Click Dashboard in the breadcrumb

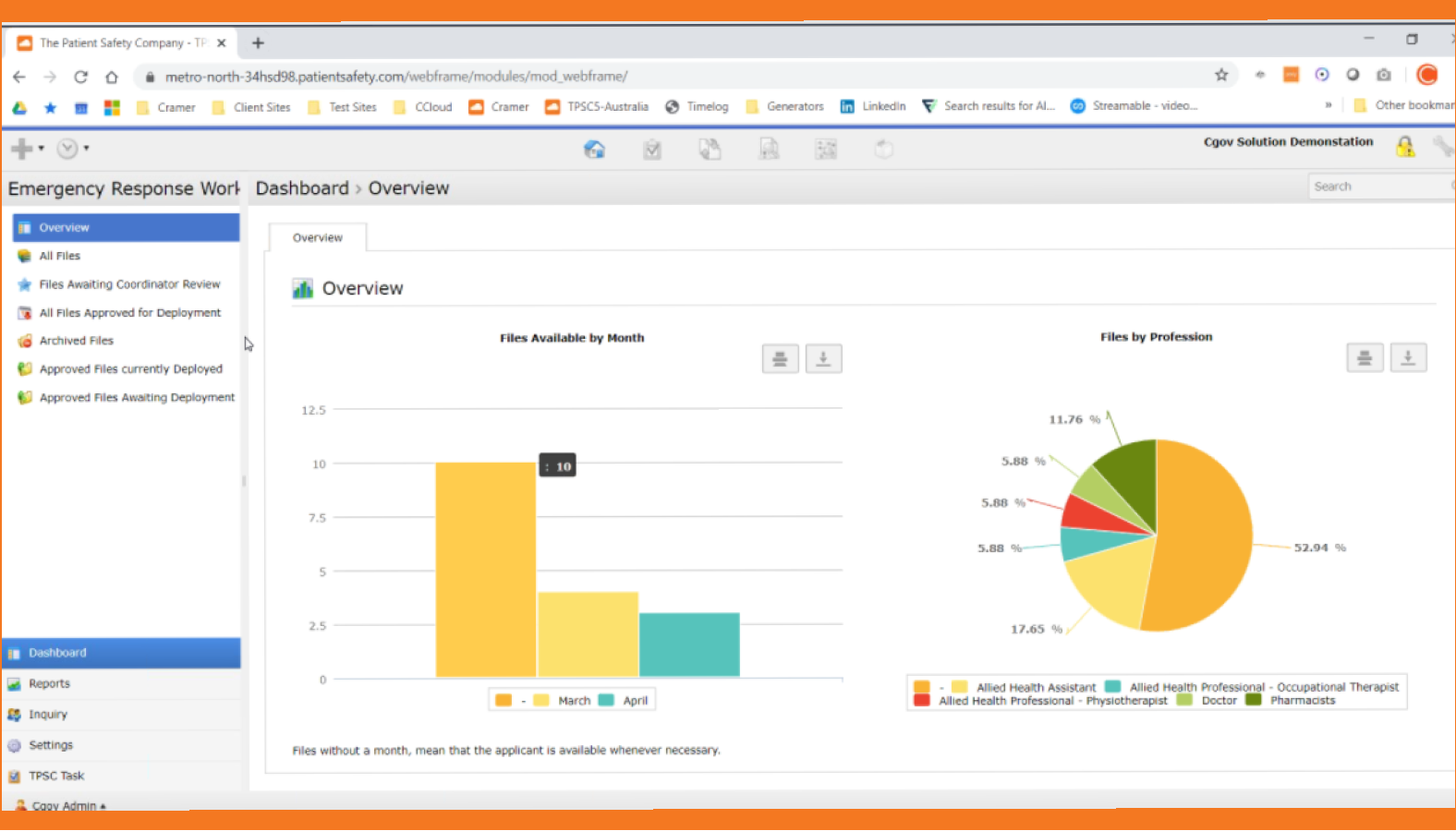[x=302, y=188]
